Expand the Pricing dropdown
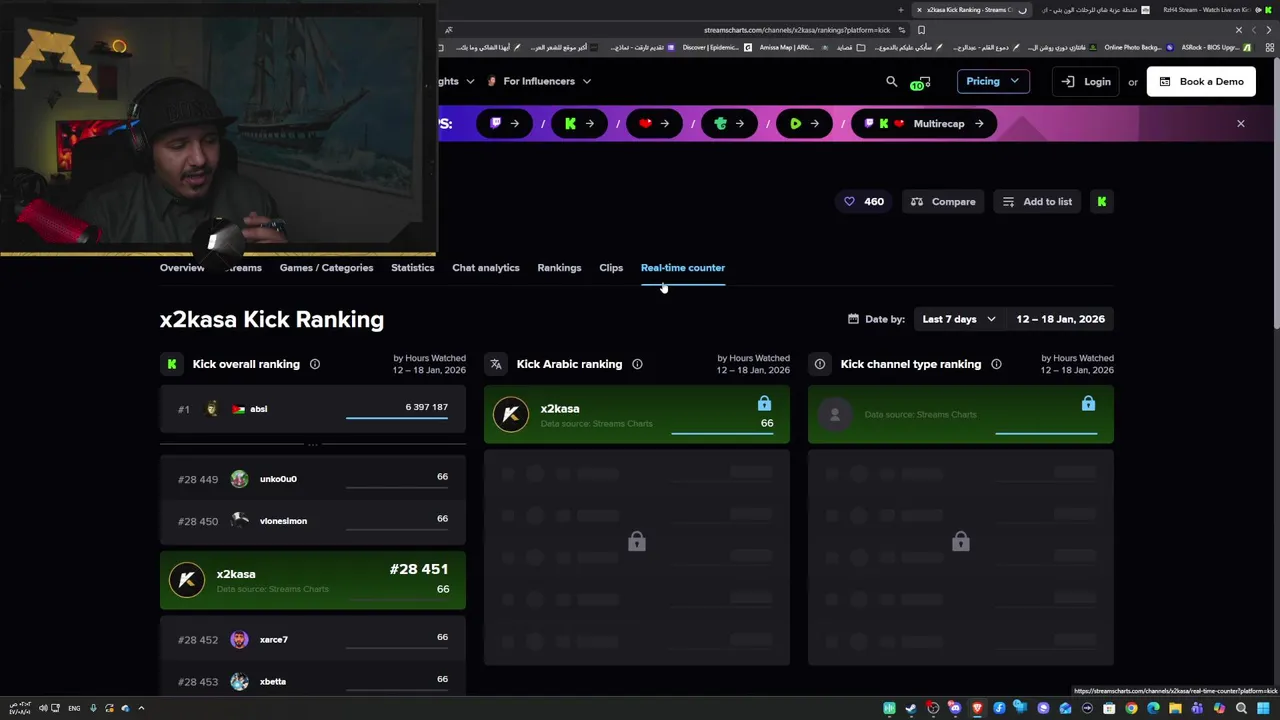Screen dimensions: 1280x720 (992, 81)
